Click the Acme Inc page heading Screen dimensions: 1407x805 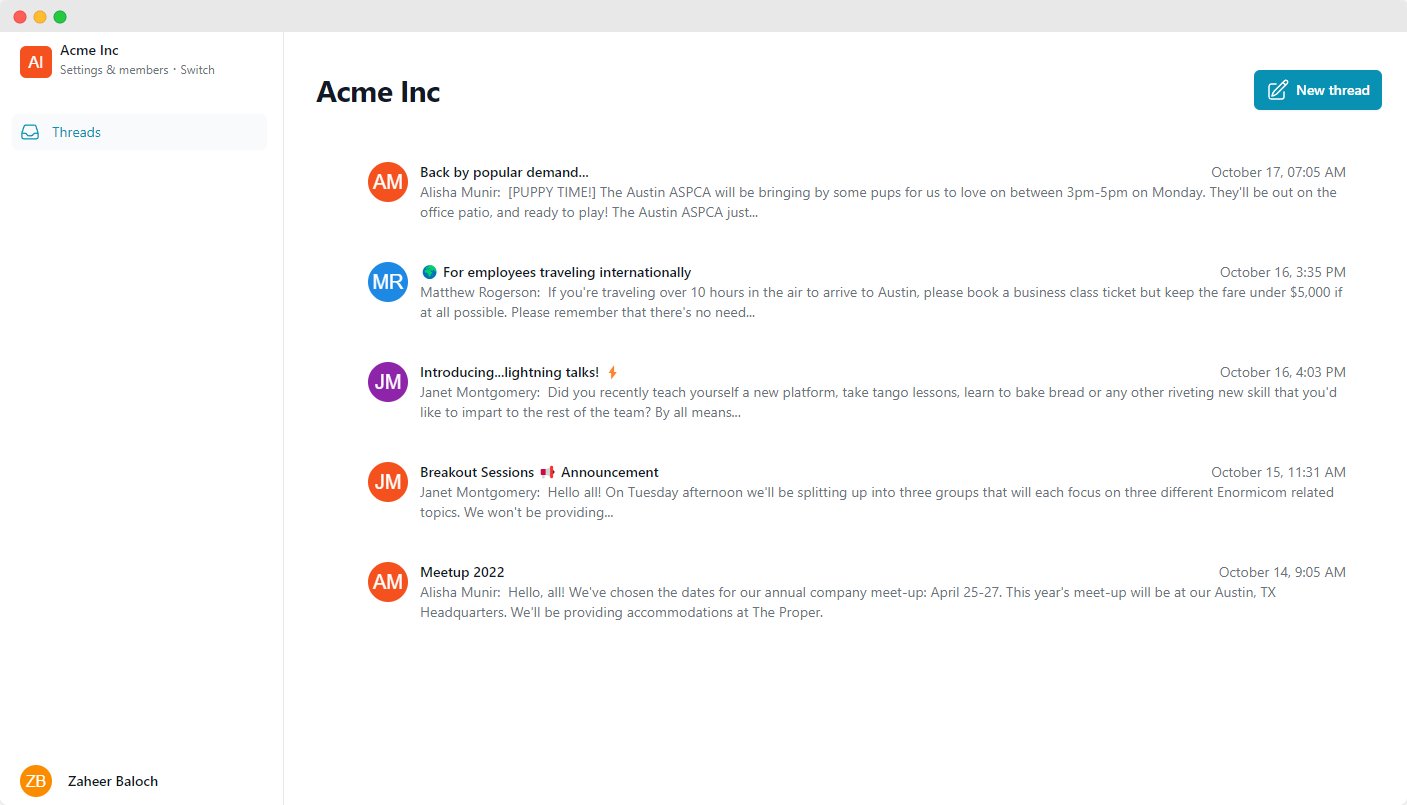tap(378, 92)
